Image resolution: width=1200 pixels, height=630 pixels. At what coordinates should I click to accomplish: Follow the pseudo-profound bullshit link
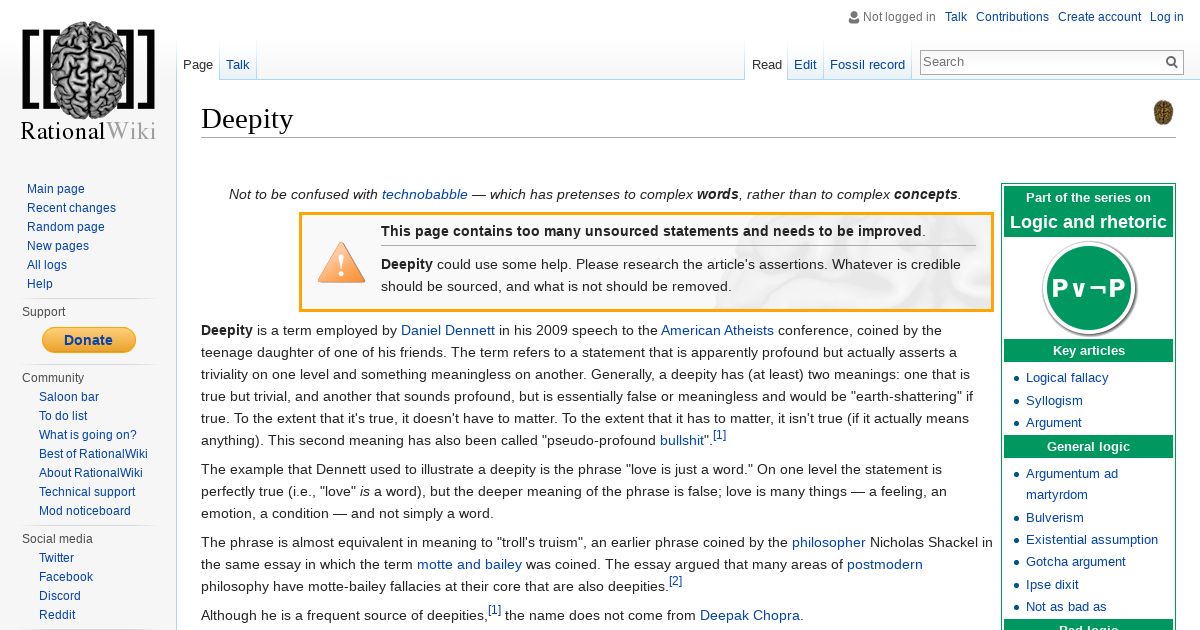[x=684, y=440]
